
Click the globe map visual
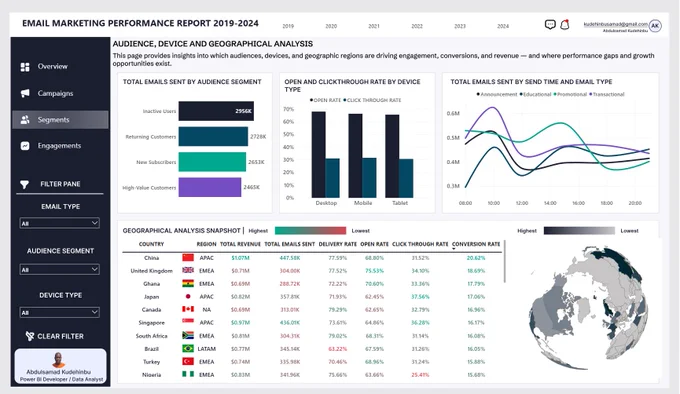(588, 307)
